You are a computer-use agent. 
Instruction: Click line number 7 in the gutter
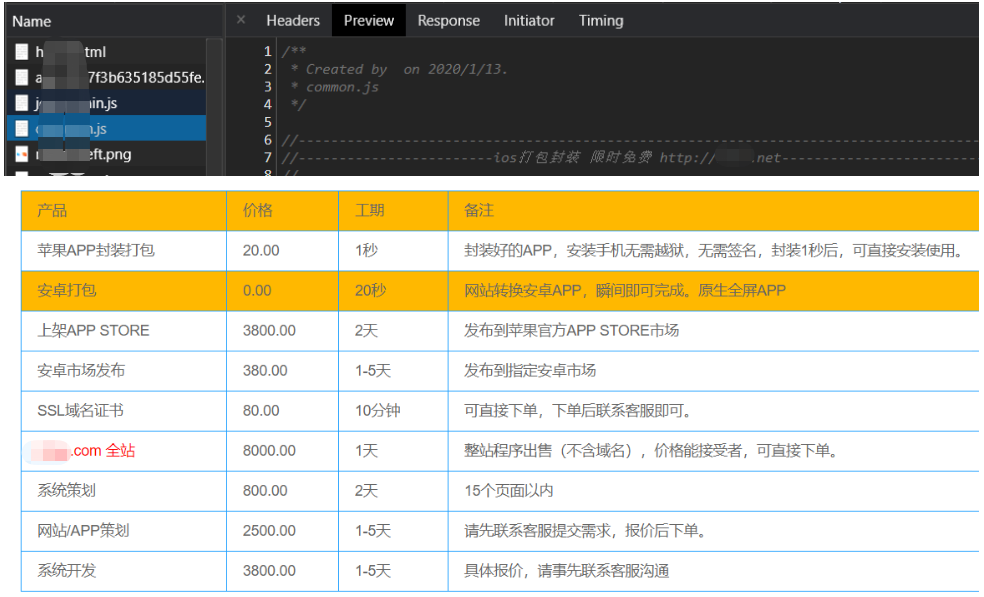coord(267,157)
